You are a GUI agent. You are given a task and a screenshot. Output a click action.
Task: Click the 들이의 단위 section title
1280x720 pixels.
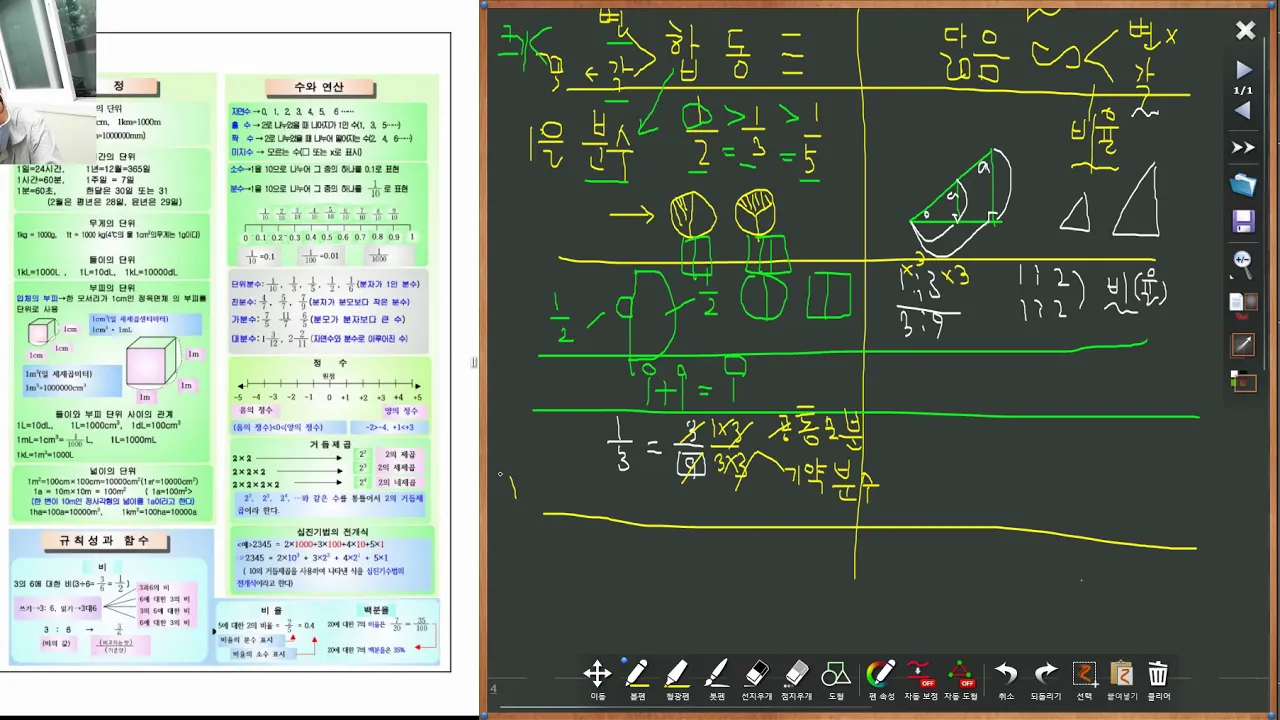[x=113, y=260]
